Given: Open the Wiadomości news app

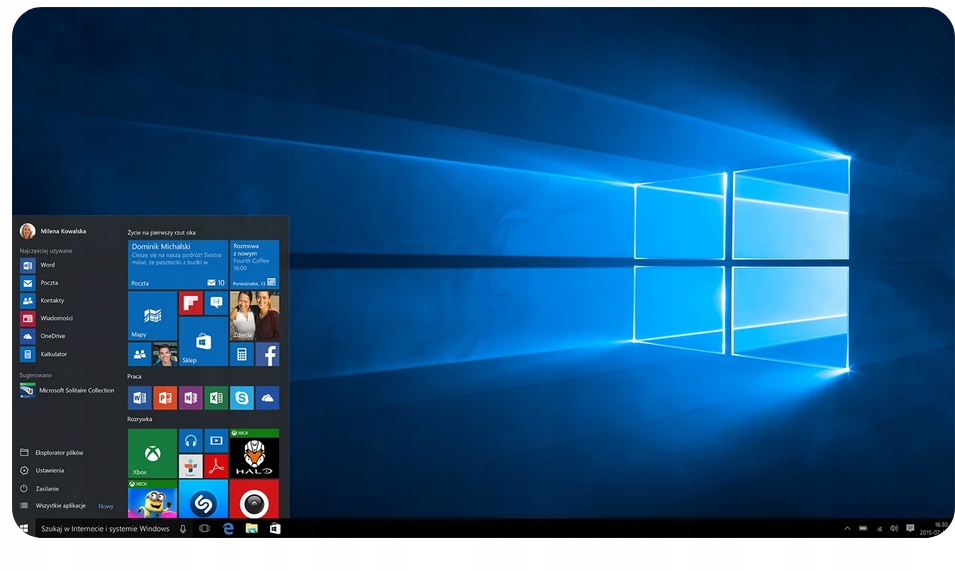Looking at the screenshot, I should point(46,318).
